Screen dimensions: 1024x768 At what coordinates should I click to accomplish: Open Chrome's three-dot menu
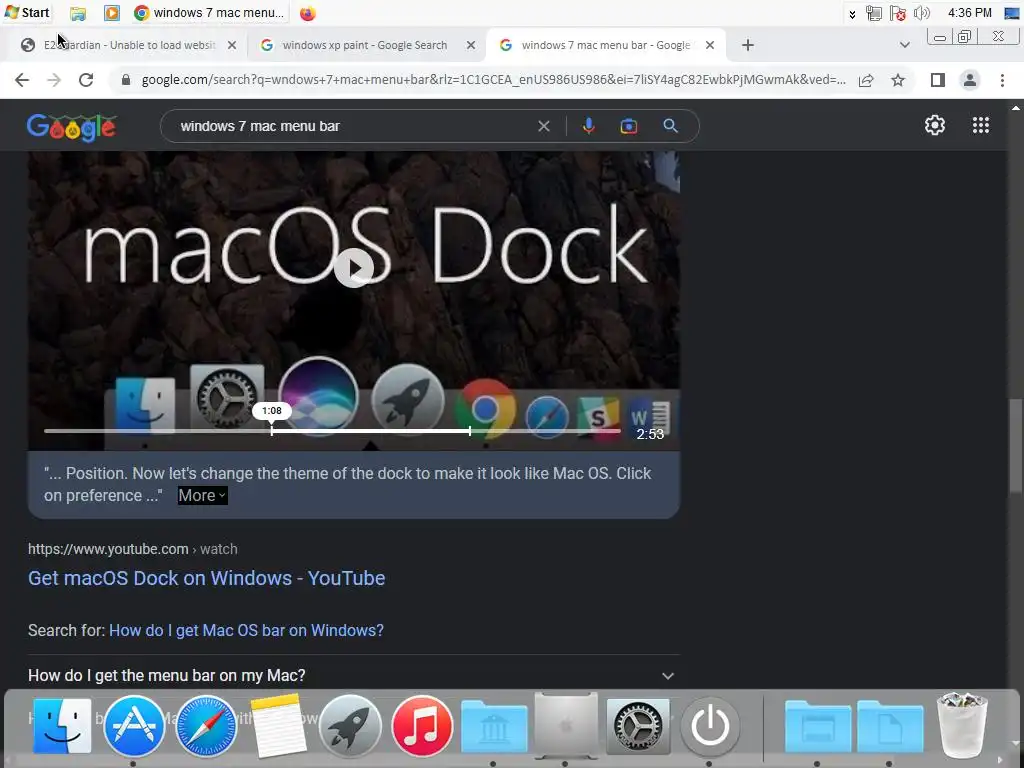pyautogui.click(x=1002, y=80)
